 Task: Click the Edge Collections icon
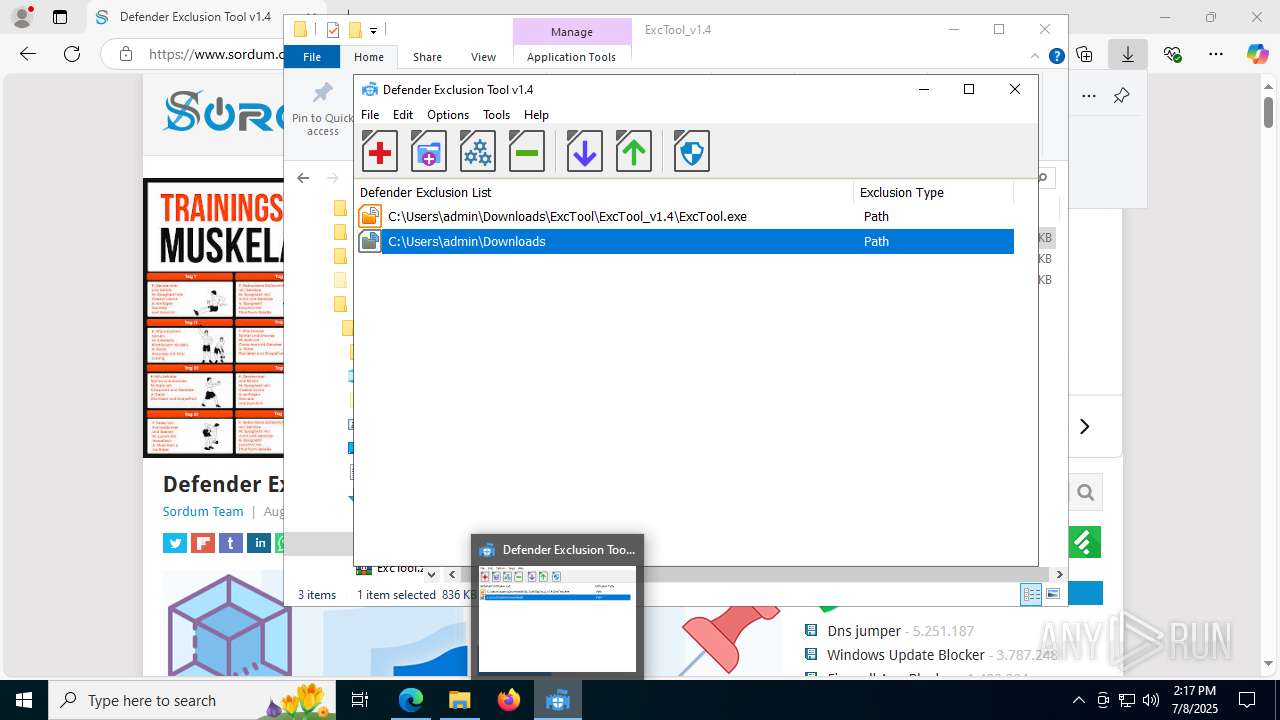(1084, 54)
